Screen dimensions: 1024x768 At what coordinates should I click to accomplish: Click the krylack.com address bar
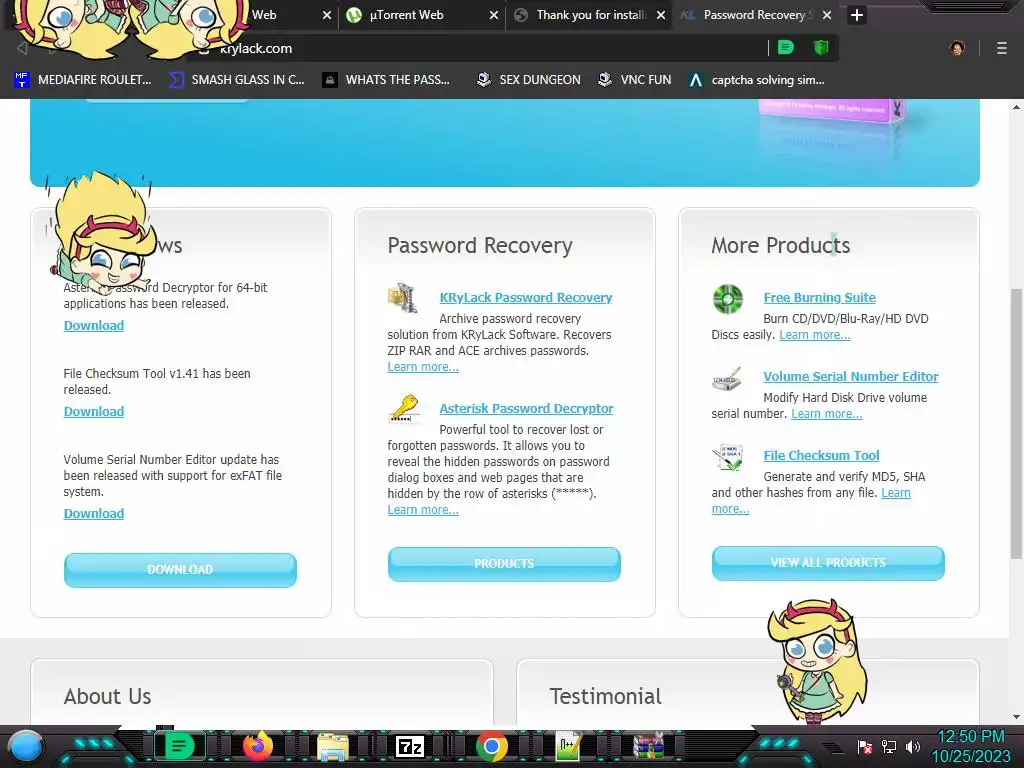coord(483,48)
